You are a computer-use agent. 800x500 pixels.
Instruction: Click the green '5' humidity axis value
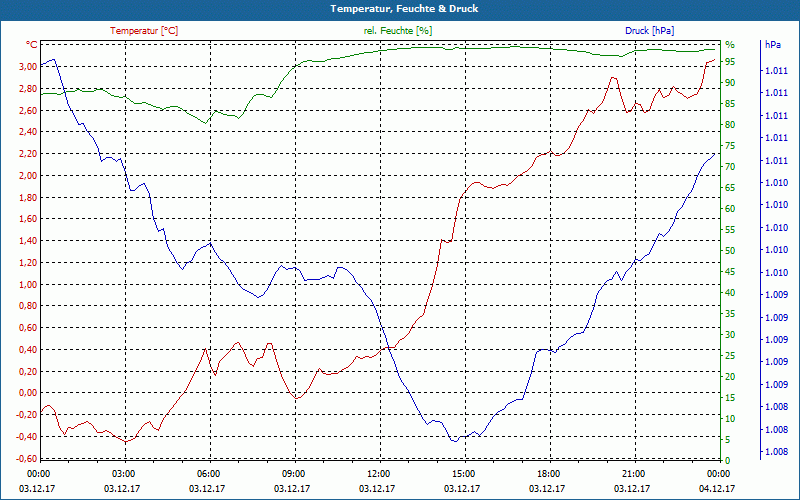[x=728, y=440]
